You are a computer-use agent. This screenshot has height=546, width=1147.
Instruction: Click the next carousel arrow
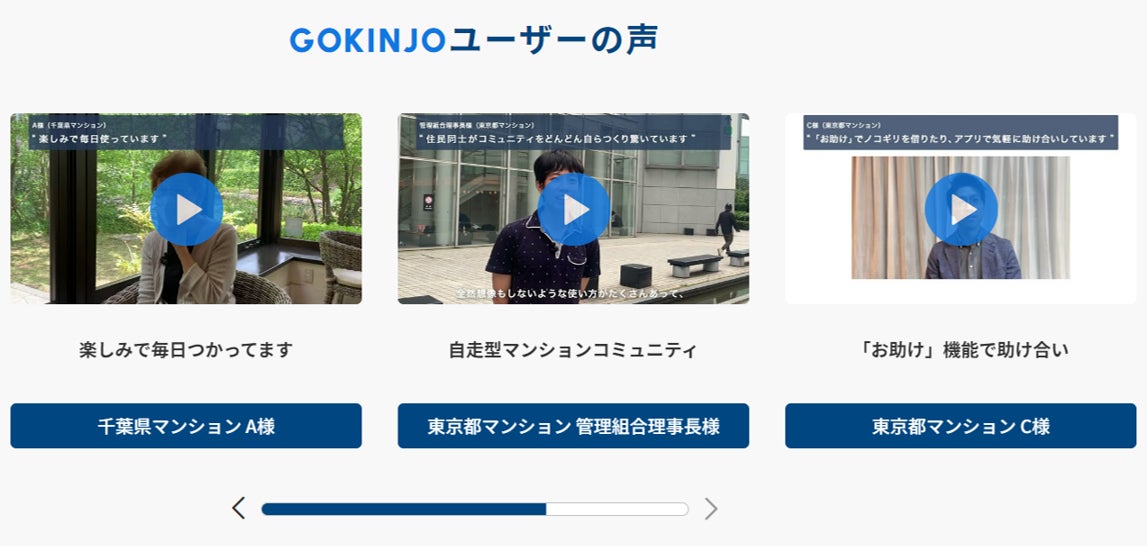point(710,508)
